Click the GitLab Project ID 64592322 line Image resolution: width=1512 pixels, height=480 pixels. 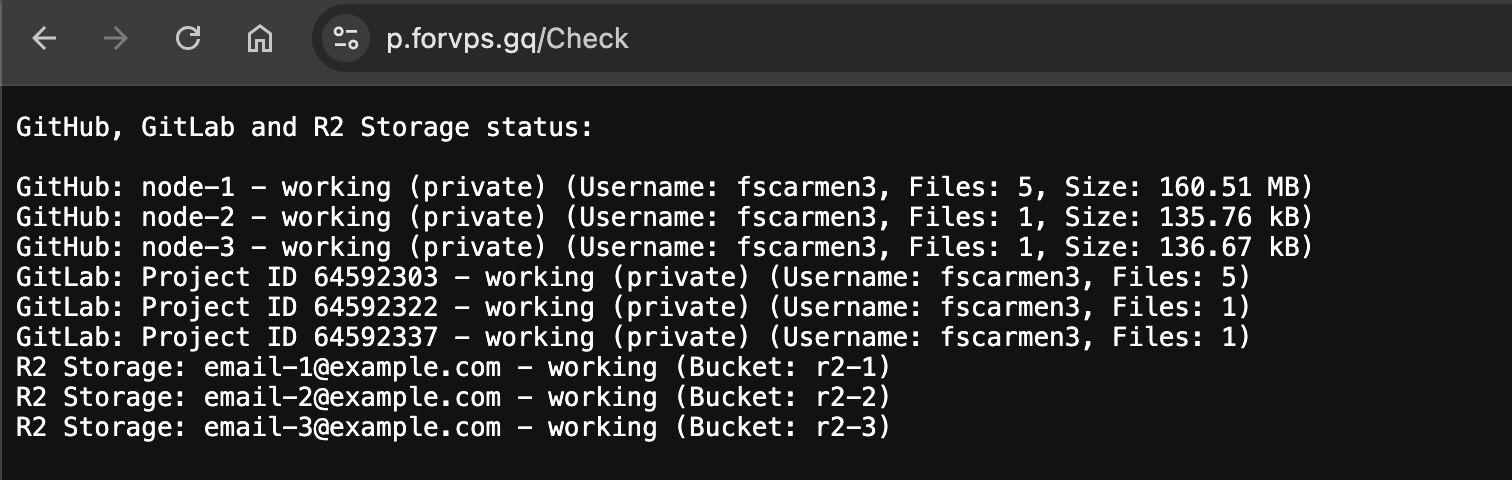pyautogui.click(x=632, y=307)
